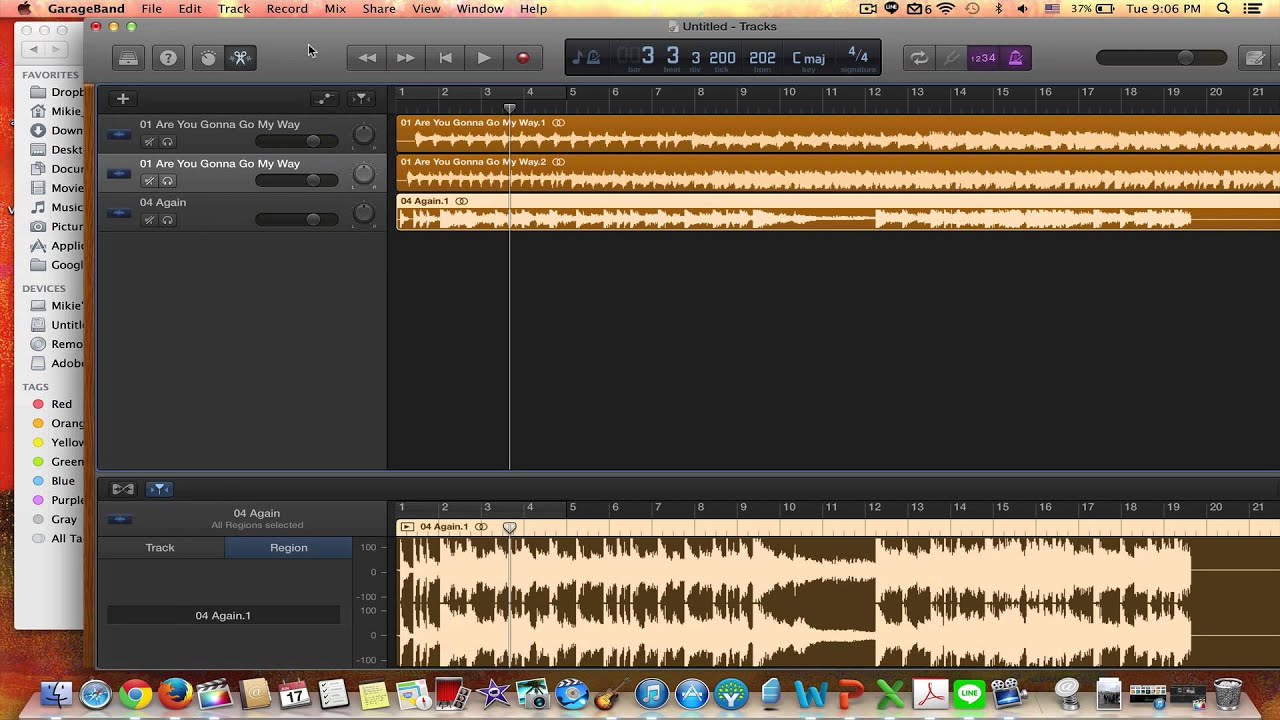
Task: Open the Mix menu
Action: tap(335, 9)
